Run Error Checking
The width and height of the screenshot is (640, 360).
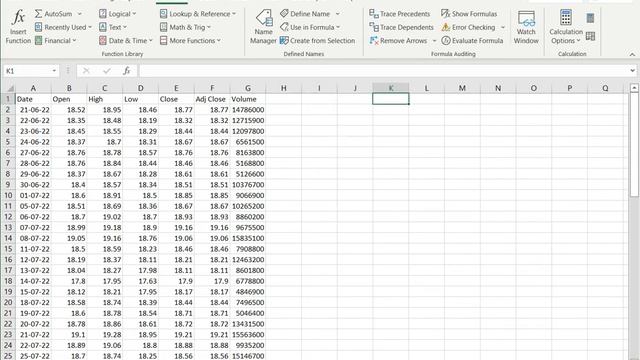click(x=468, y=27)
